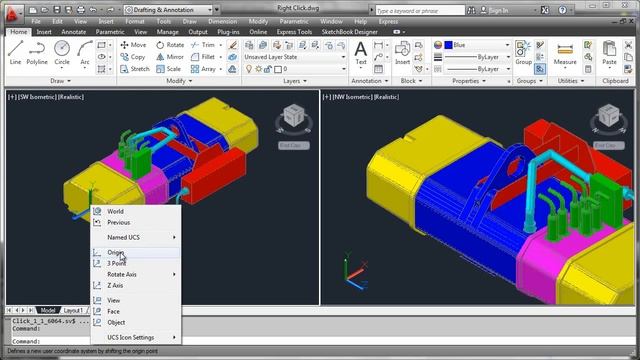Viewport: 640px width, 360px height.
Task: Click the Measure utility
Action: (x=565, y=53)
